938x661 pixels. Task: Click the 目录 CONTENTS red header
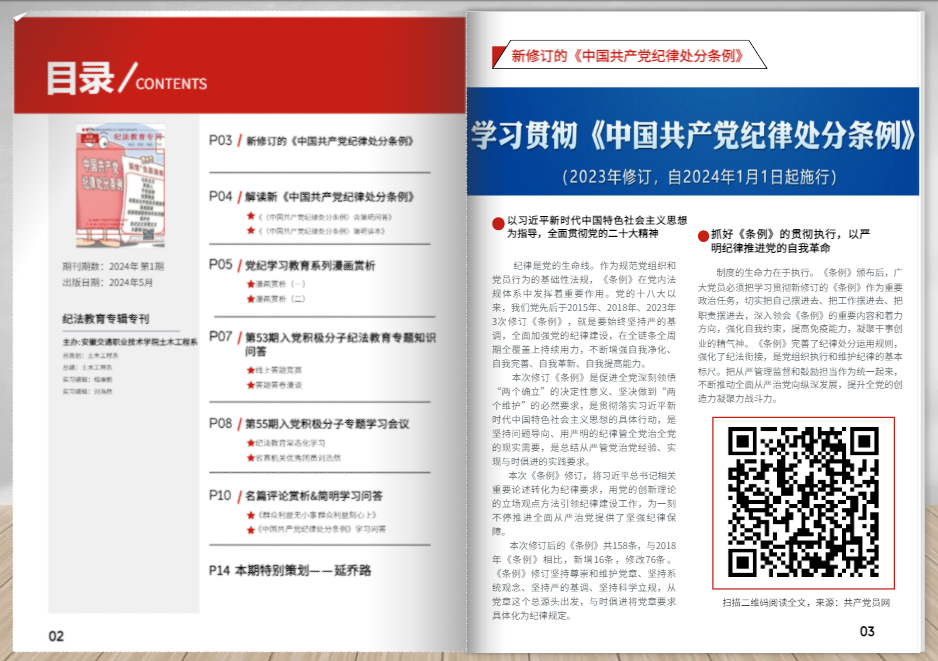coord(126,79)
